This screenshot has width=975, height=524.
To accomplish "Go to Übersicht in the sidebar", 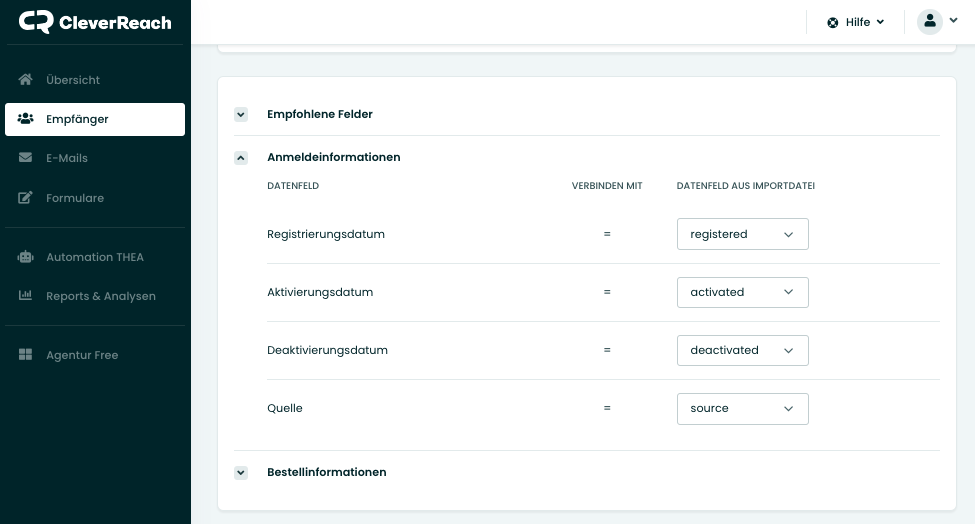I will tap(73, 80).
